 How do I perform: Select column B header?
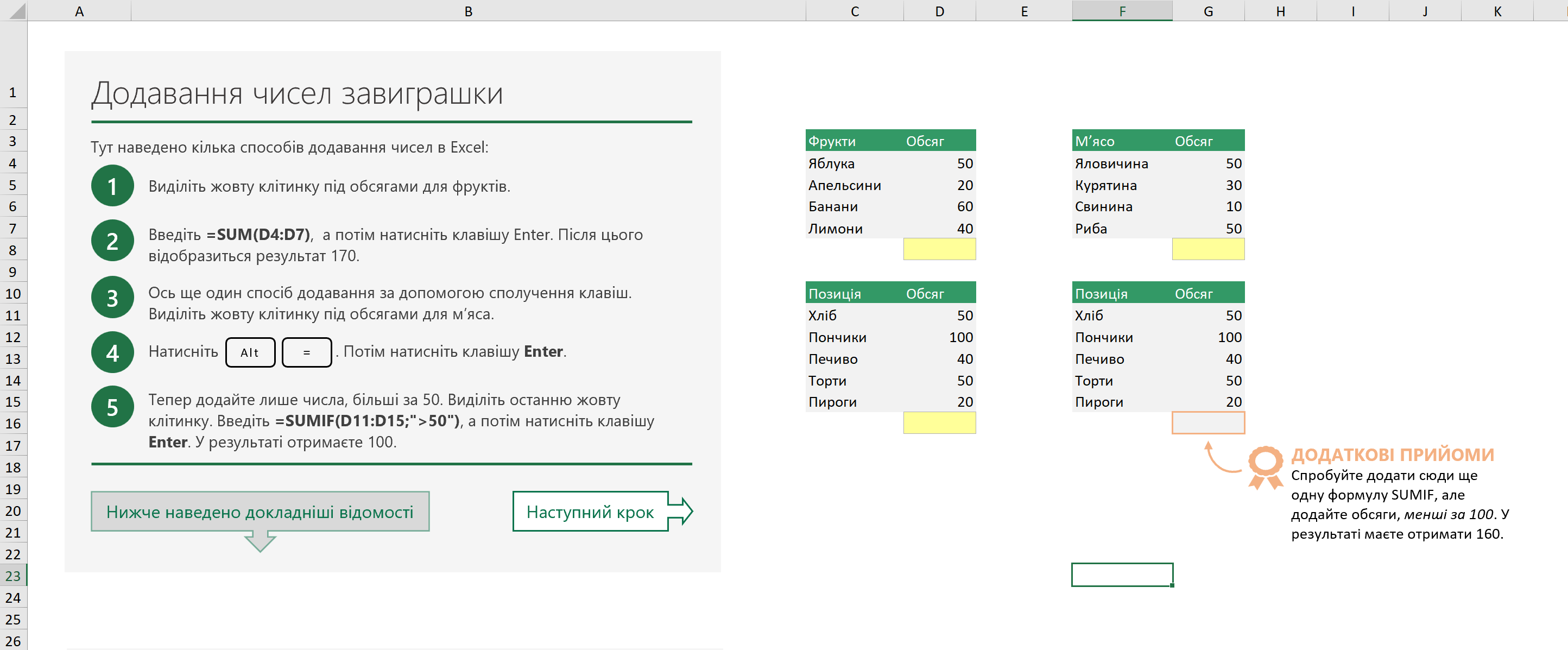pyautogui.click(x=468, y=11)
